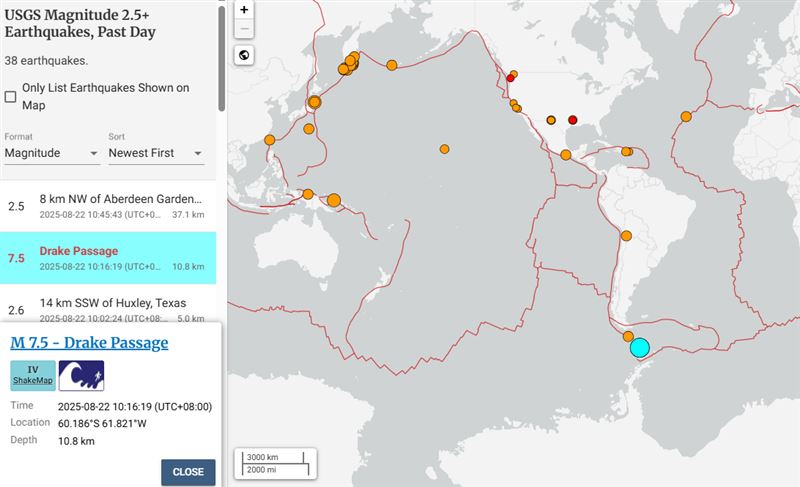Click the popup Depth value 10.8 km
The height and width of the screenshot is (487, 800).
[x=76, y=441]
